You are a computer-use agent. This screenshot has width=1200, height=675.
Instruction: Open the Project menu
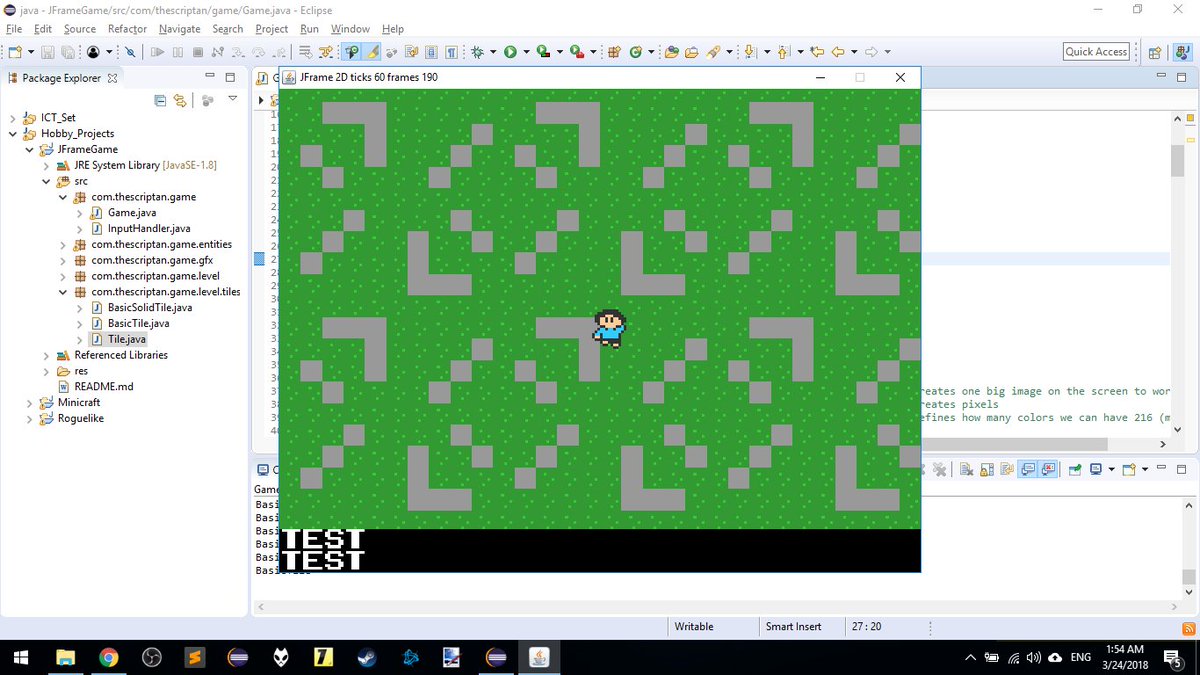click(271, 29)
